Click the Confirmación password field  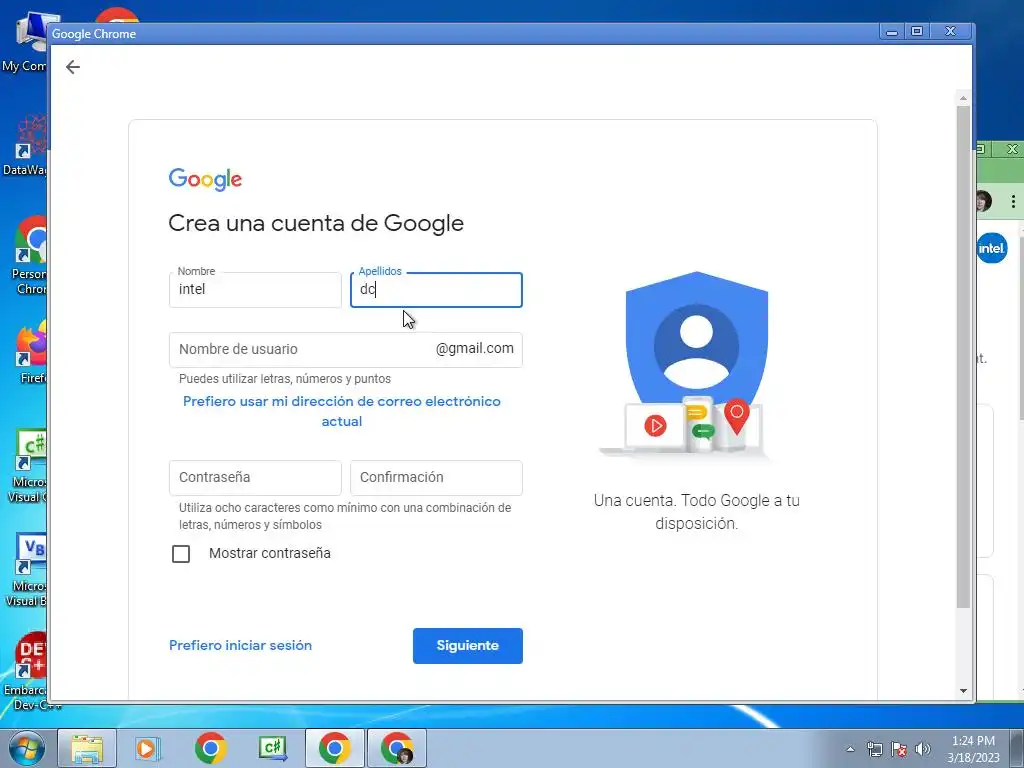click(x=436, y=477)
